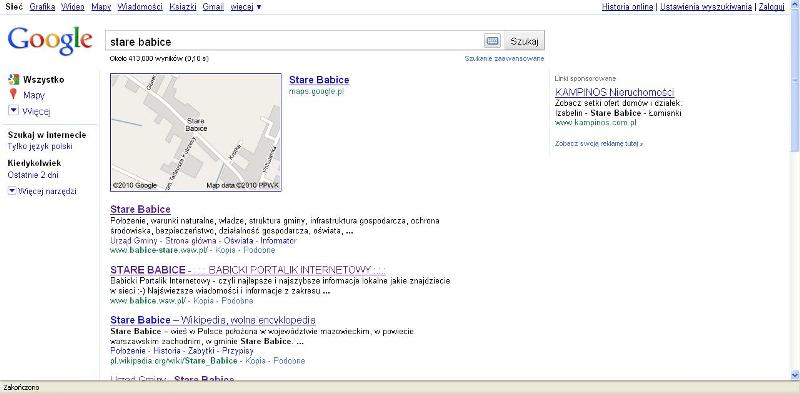Click the Stare Babice map thumbnail

coord(196,133)
